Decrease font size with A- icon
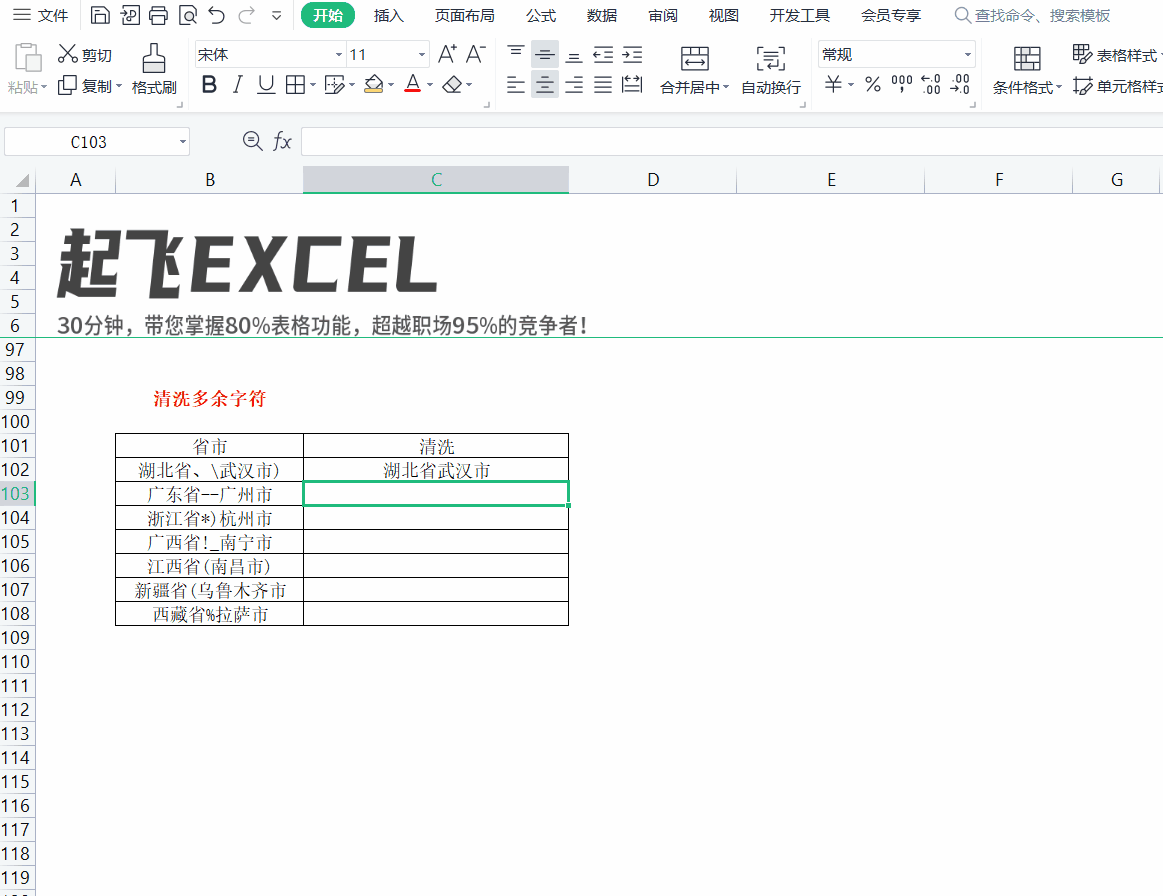The width and height of the screenshot is (1163, 896). pyautogui.click(x=475, y=54)
